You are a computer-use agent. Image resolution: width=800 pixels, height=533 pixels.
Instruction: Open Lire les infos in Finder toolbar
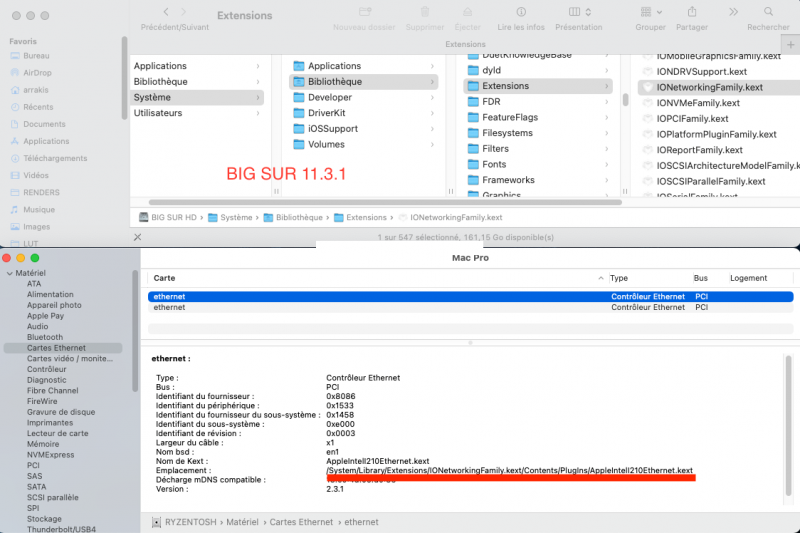tap(521, 12)
